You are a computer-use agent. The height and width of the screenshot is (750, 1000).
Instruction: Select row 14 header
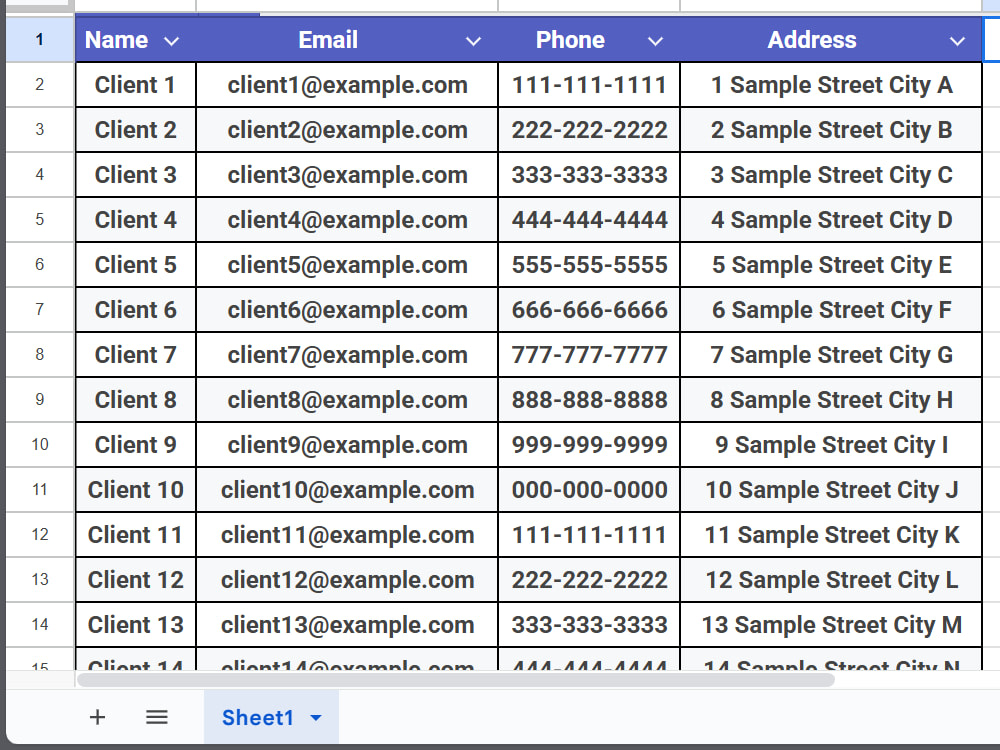[40, 624]
